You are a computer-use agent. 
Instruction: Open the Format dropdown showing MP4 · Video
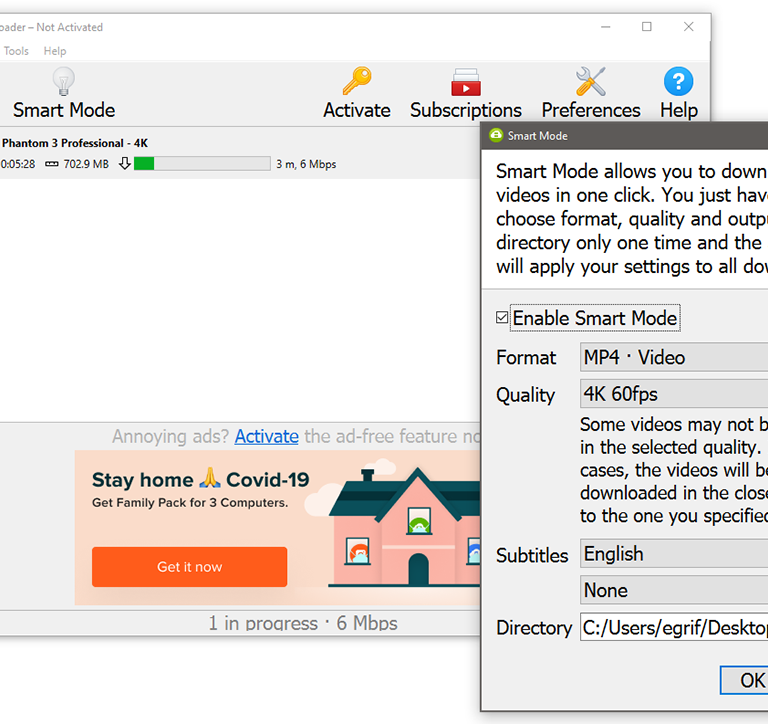(674, 357)
